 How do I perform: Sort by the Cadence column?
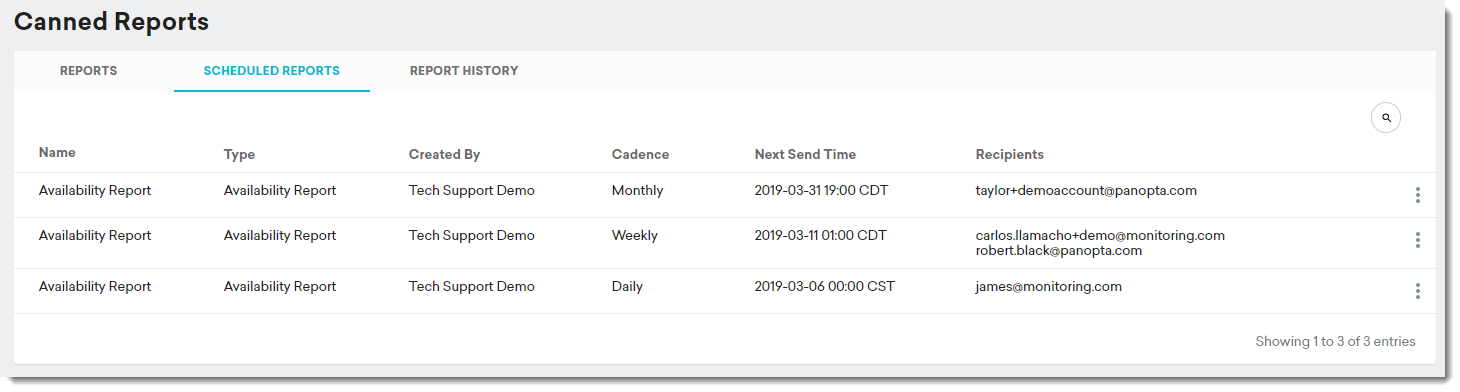pyautogui.click(x=641, y=154)
